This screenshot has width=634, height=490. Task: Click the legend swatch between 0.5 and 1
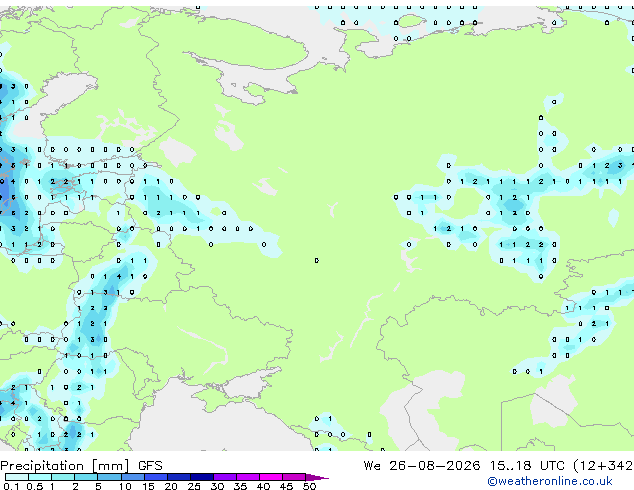point(40,477)
